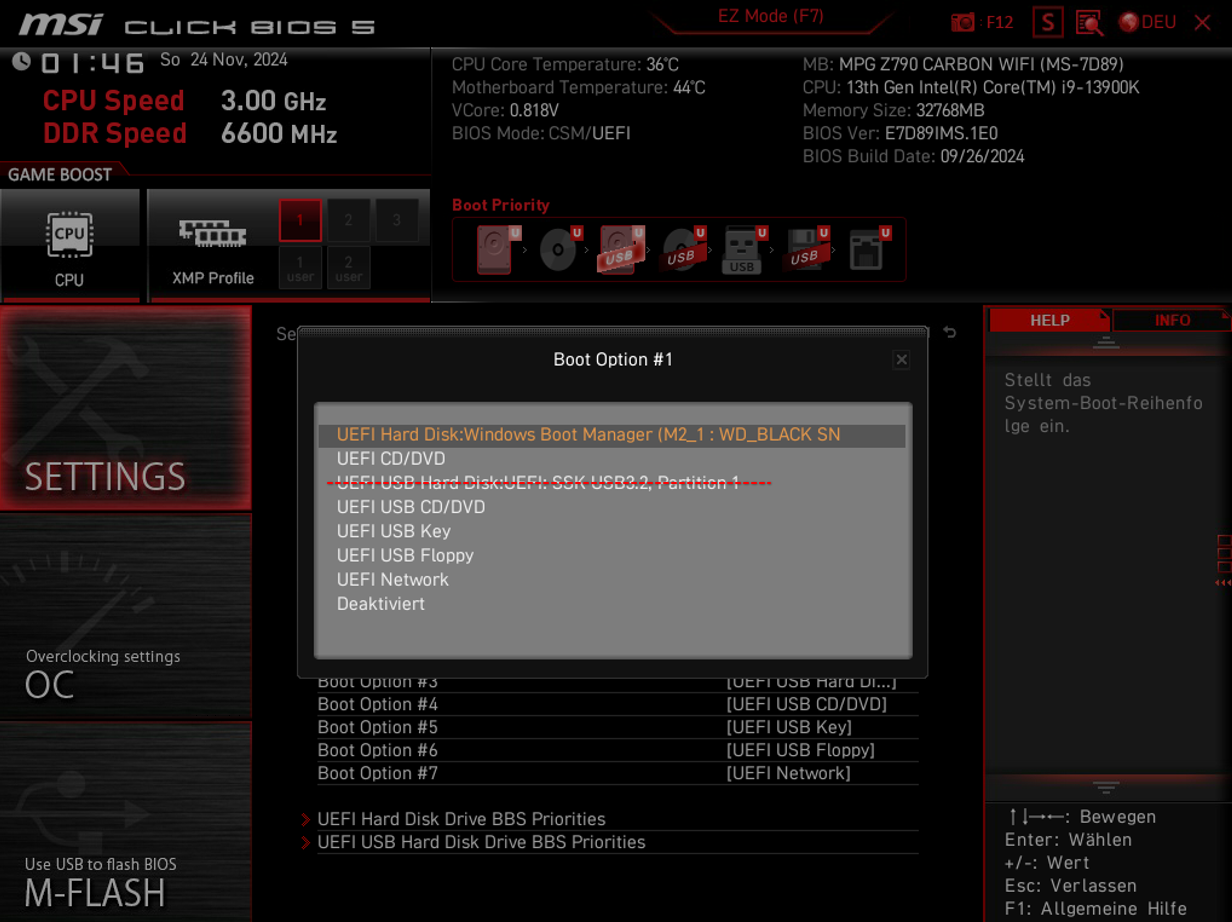
Task: Open M-FLASH BIOS flash utility
Action: 125,822
